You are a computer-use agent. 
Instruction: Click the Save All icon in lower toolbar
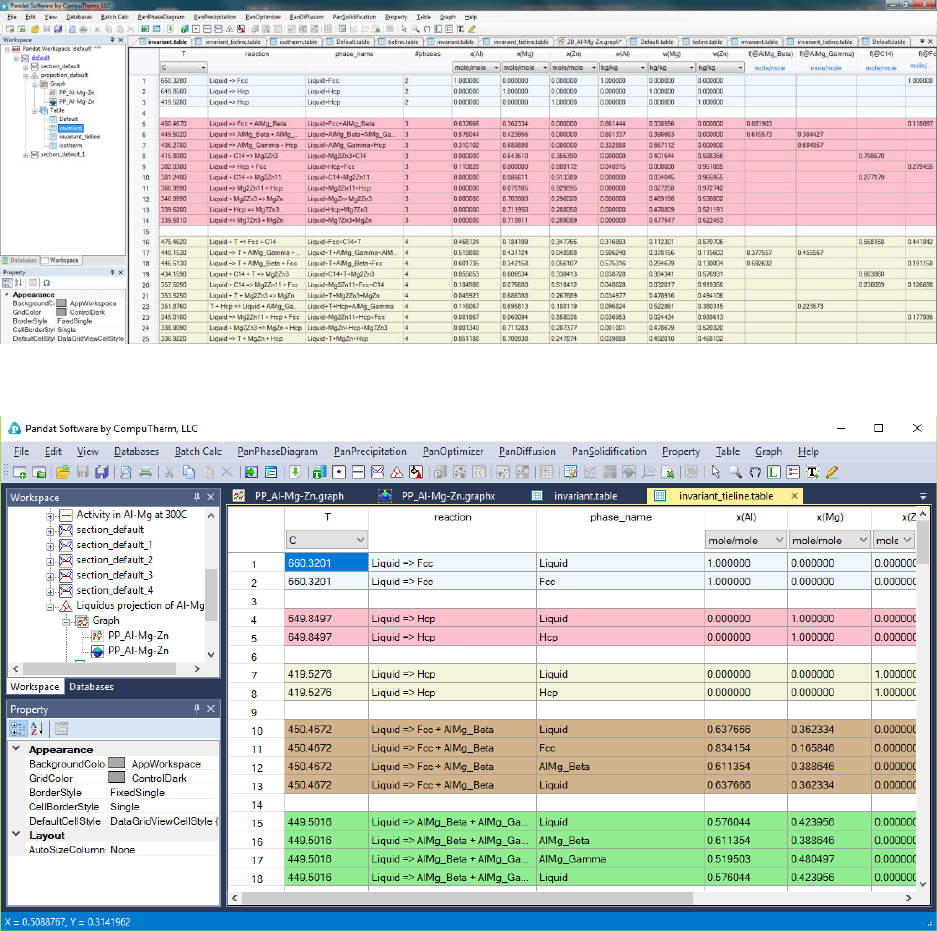pyautogui.click(x=102, y=473)
